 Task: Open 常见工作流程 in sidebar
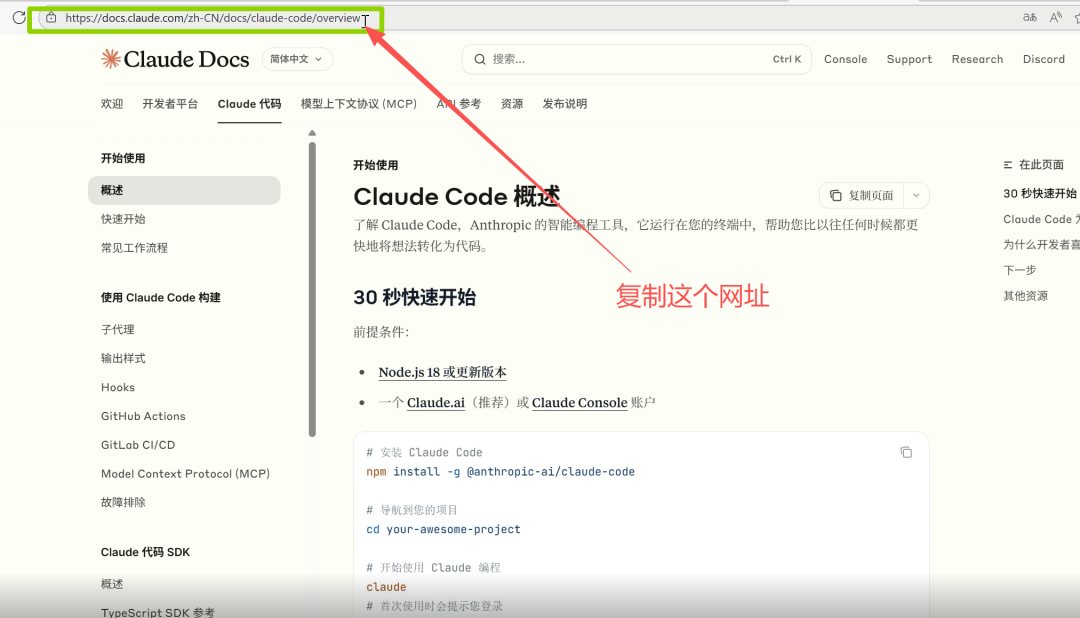point(134,248)
